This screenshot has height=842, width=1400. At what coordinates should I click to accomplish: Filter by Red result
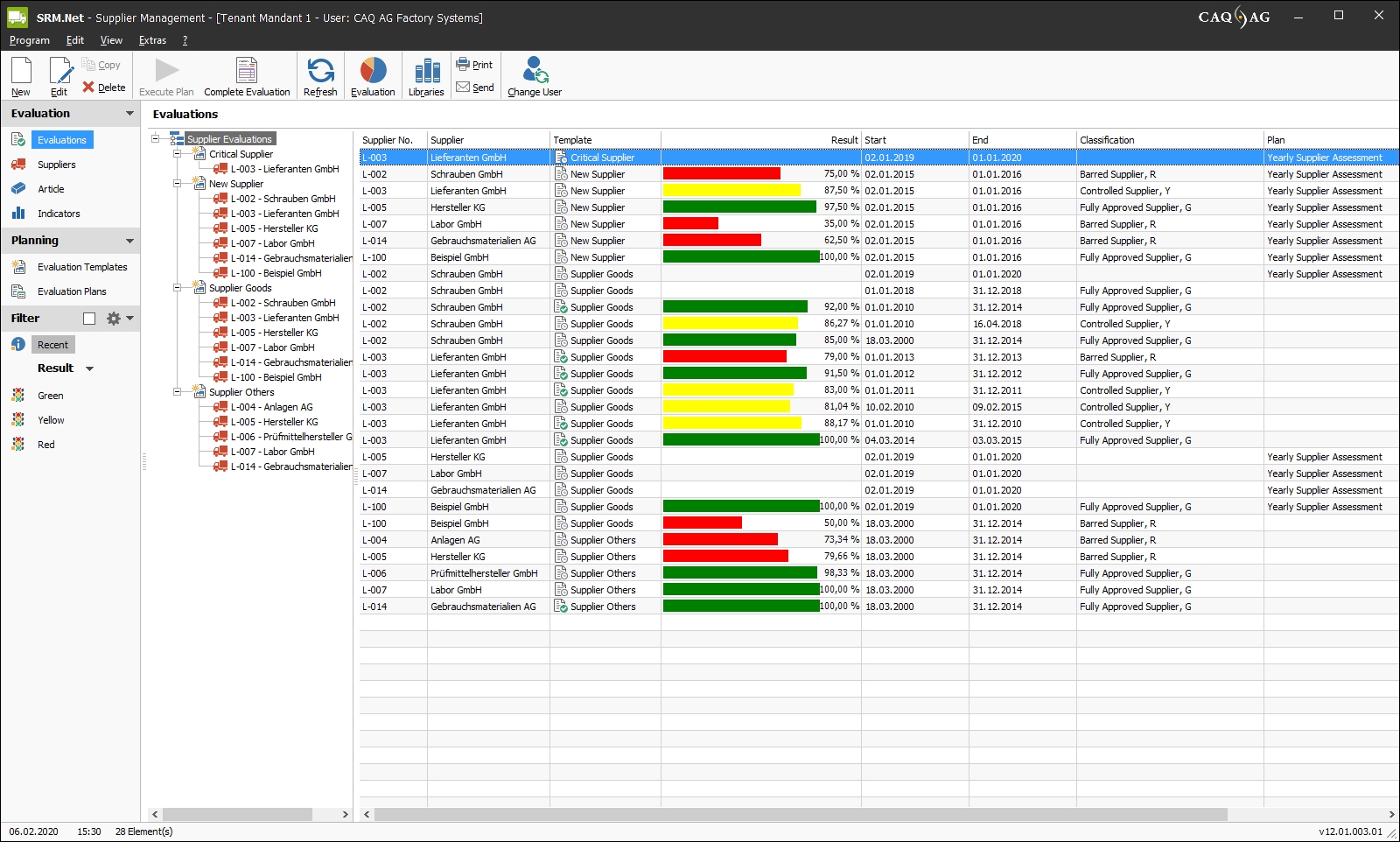45,445
